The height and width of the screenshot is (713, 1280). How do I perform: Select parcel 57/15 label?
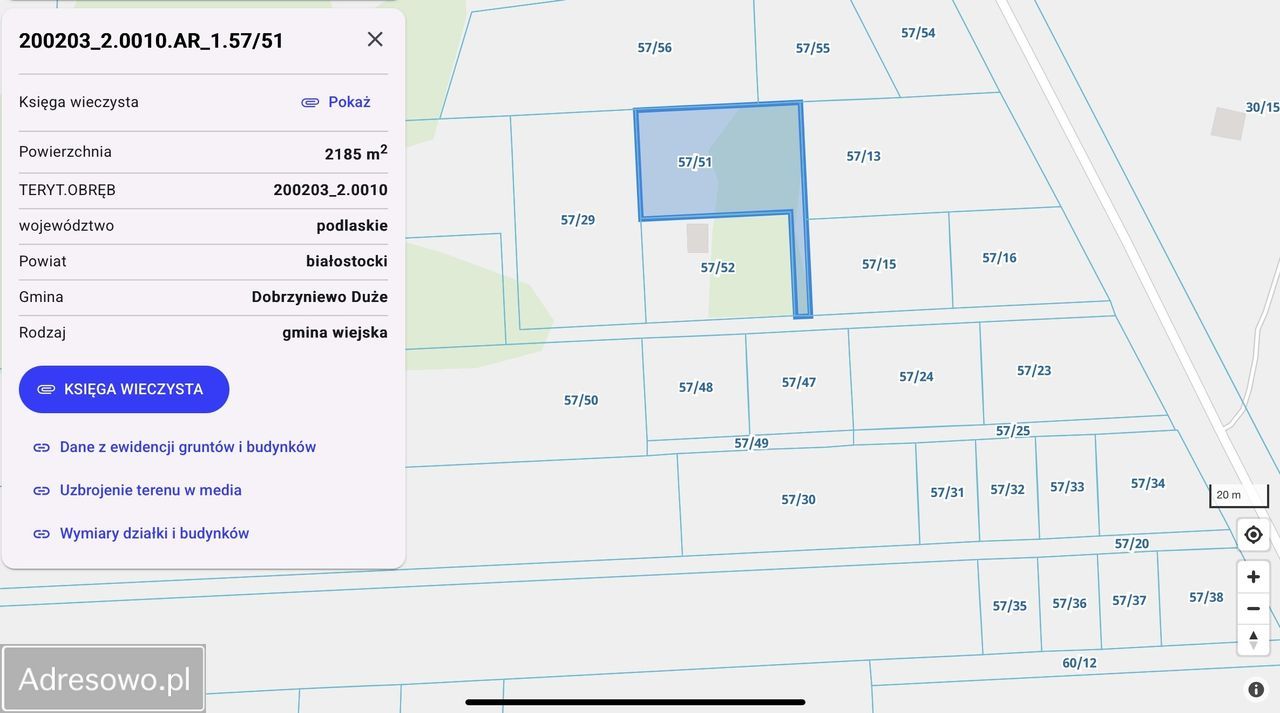click(x=879, y=264)
